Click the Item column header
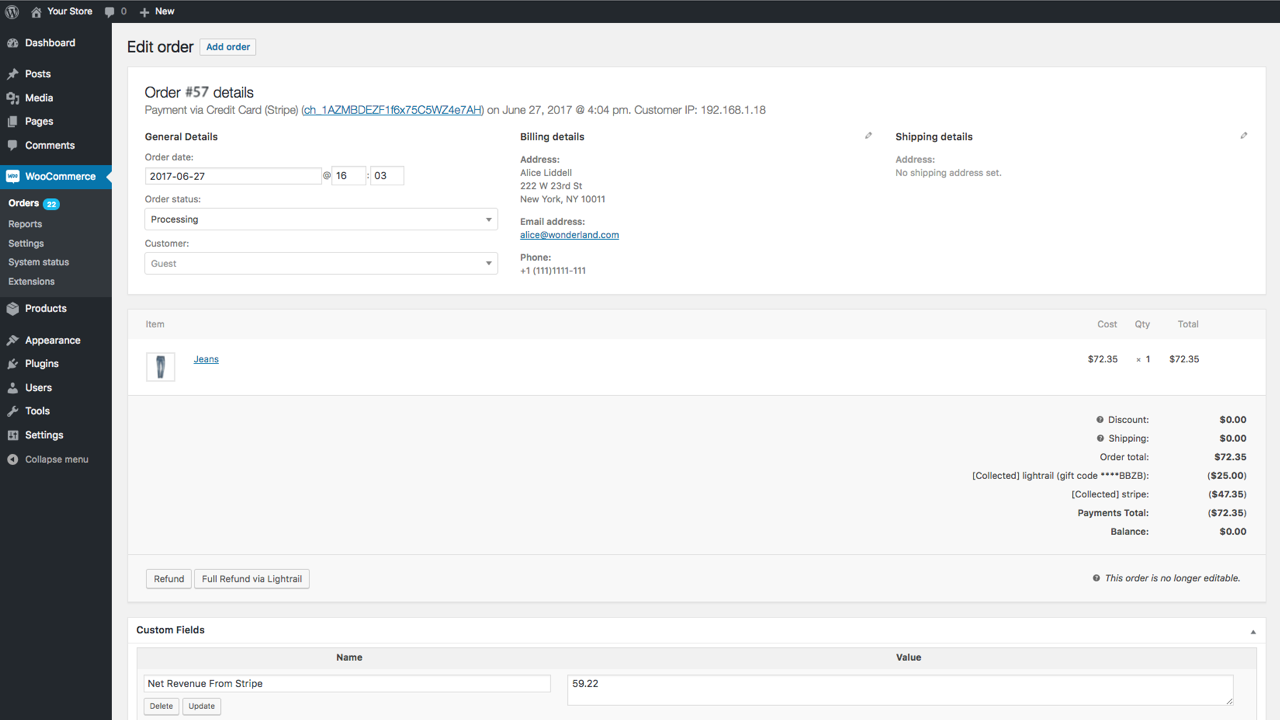This screenshot has width=1280, height=720. coord(155,324)
